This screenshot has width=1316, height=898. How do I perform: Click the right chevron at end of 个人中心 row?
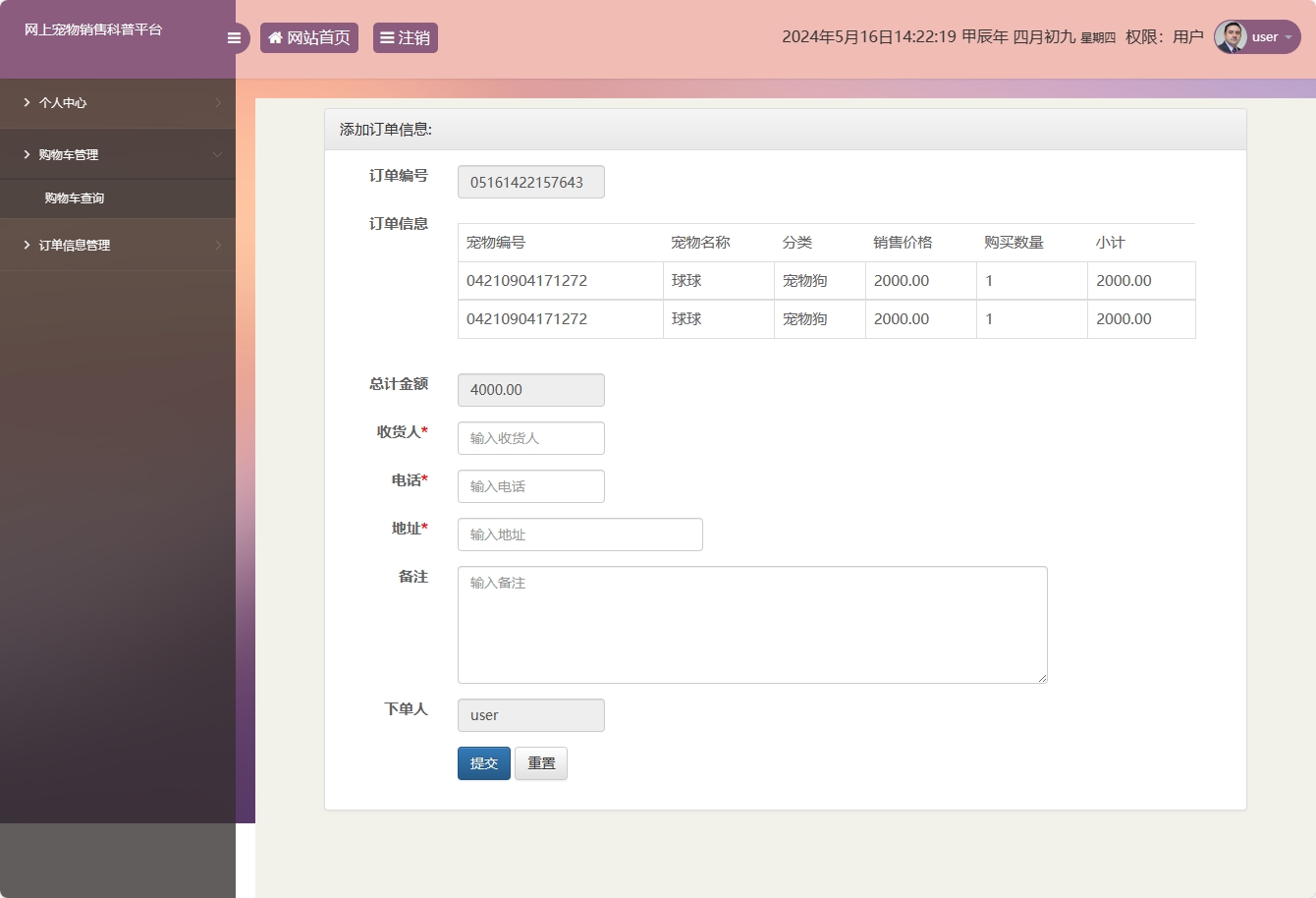(220, 102)
